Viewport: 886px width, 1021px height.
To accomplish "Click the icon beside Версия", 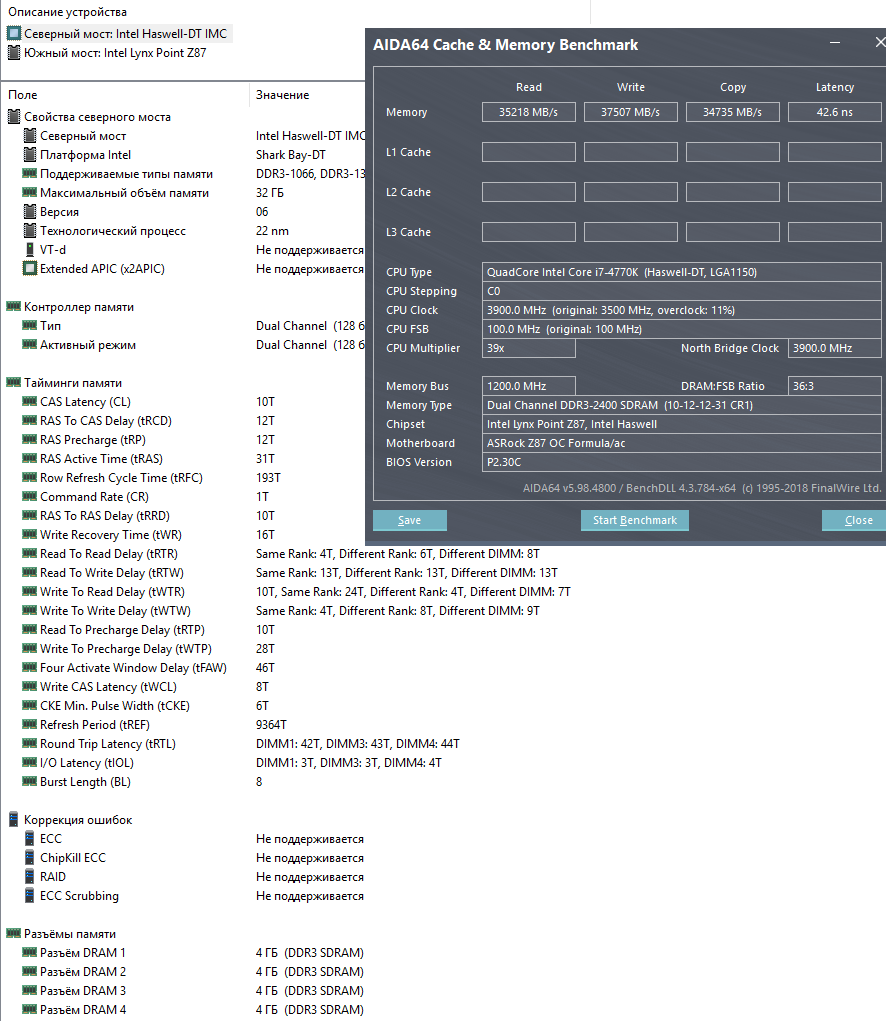I will pyautogui.click(x=29, y=212).
